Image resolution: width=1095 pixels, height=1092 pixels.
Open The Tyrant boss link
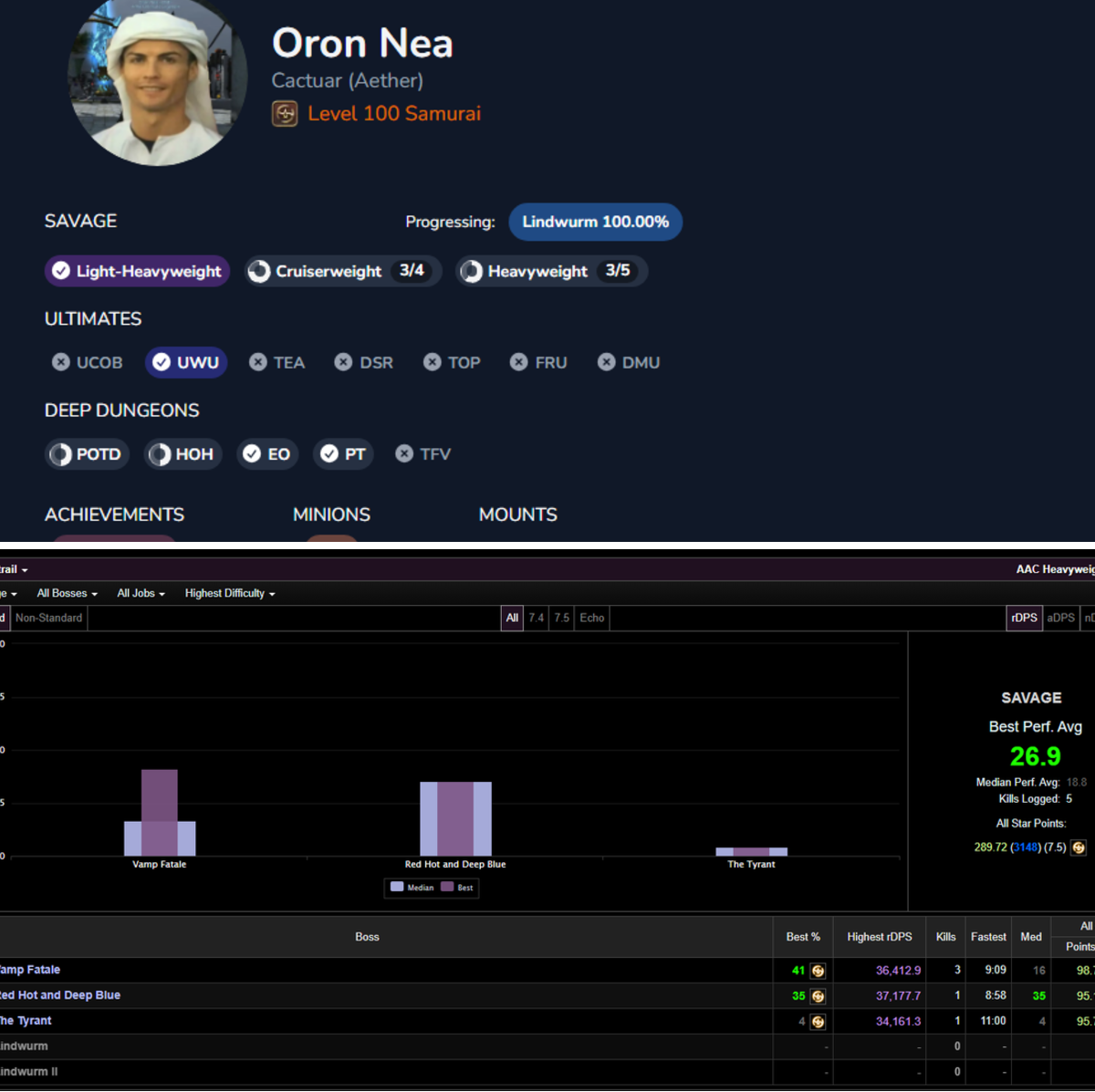point(26,1021)
